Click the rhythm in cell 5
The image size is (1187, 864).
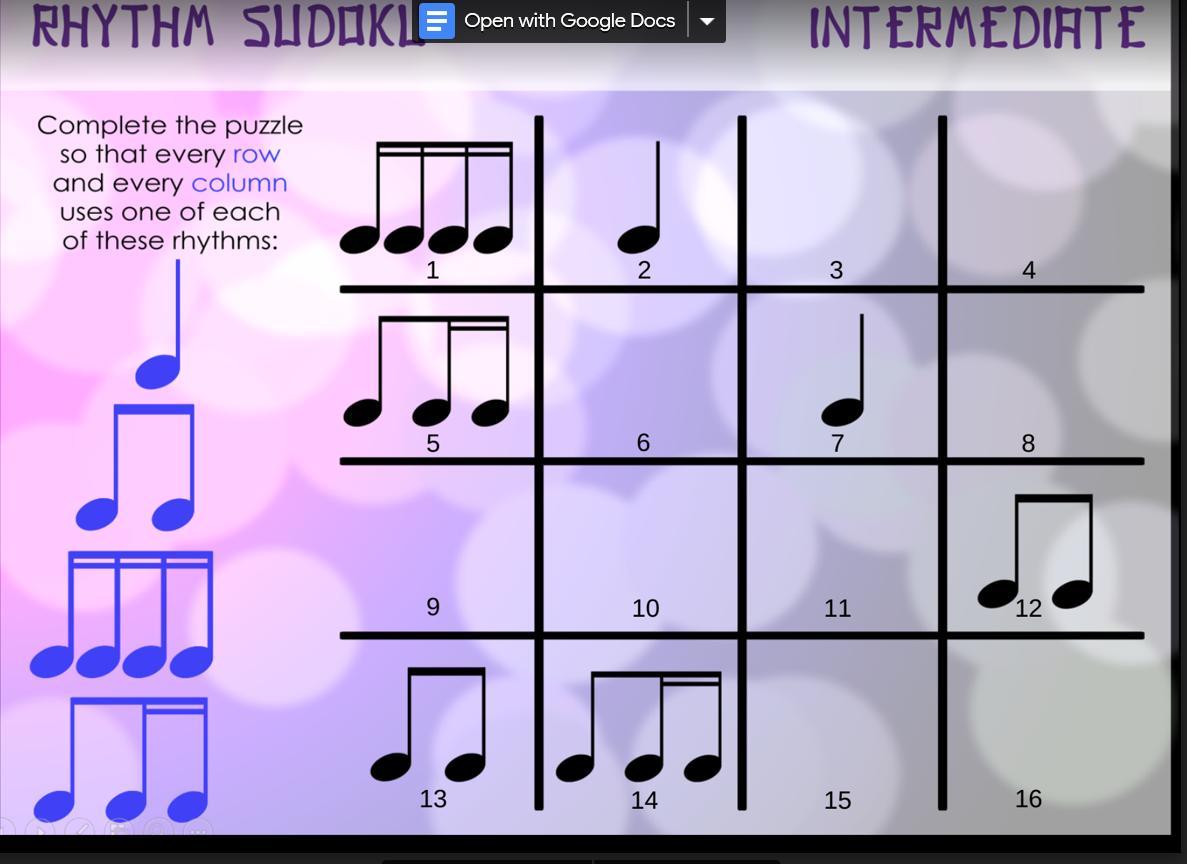pyautogui.click(x=426, y=371)
